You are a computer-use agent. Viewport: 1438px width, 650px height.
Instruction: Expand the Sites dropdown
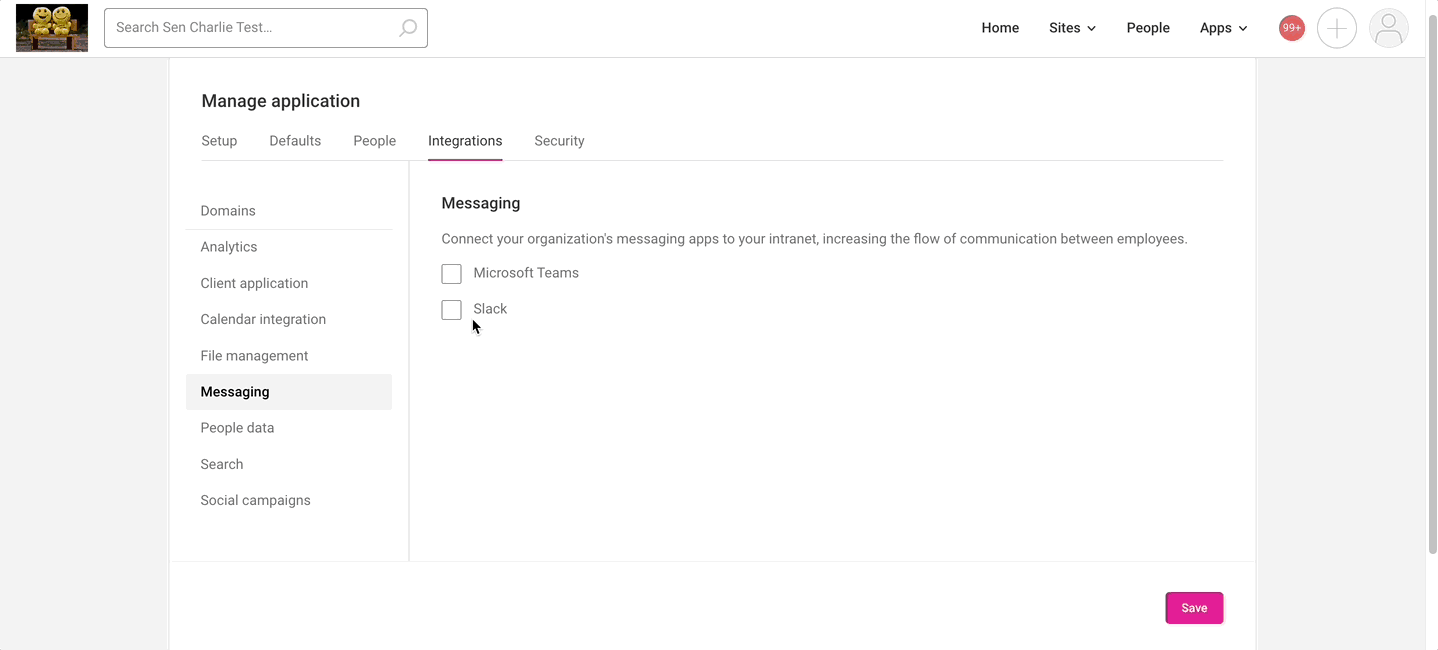click(1071, 27)
